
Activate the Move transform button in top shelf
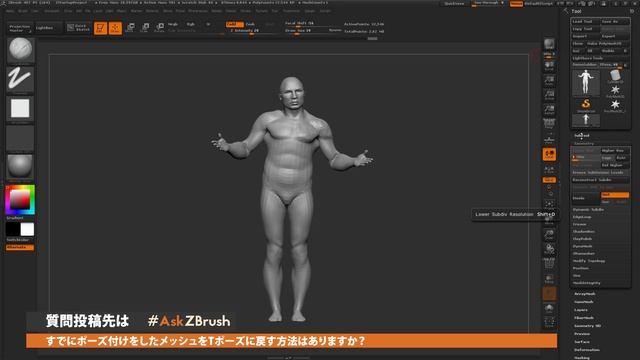point(130,28)
